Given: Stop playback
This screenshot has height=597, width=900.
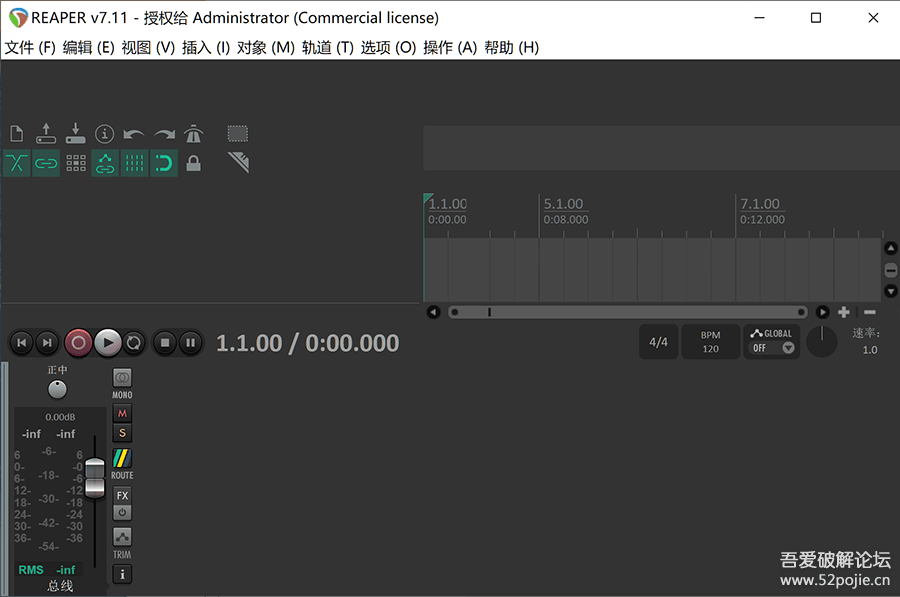Looking at the screenshot, I should point(165,343).
